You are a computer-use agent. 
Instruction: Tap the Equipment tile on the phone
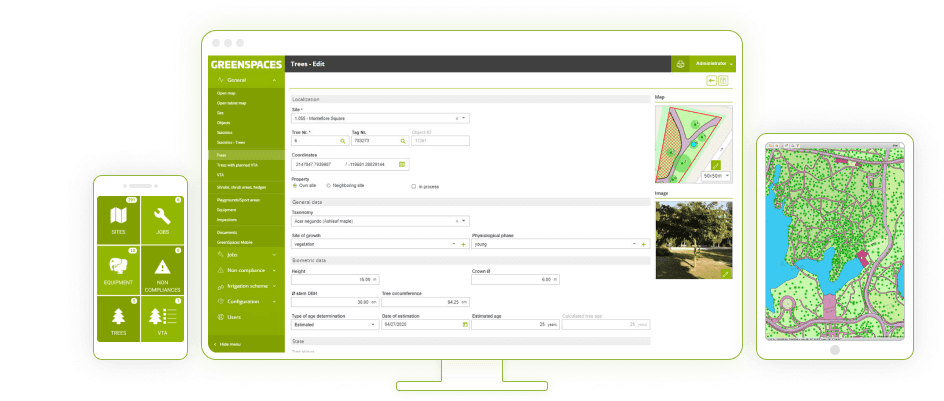pos(118,270)
